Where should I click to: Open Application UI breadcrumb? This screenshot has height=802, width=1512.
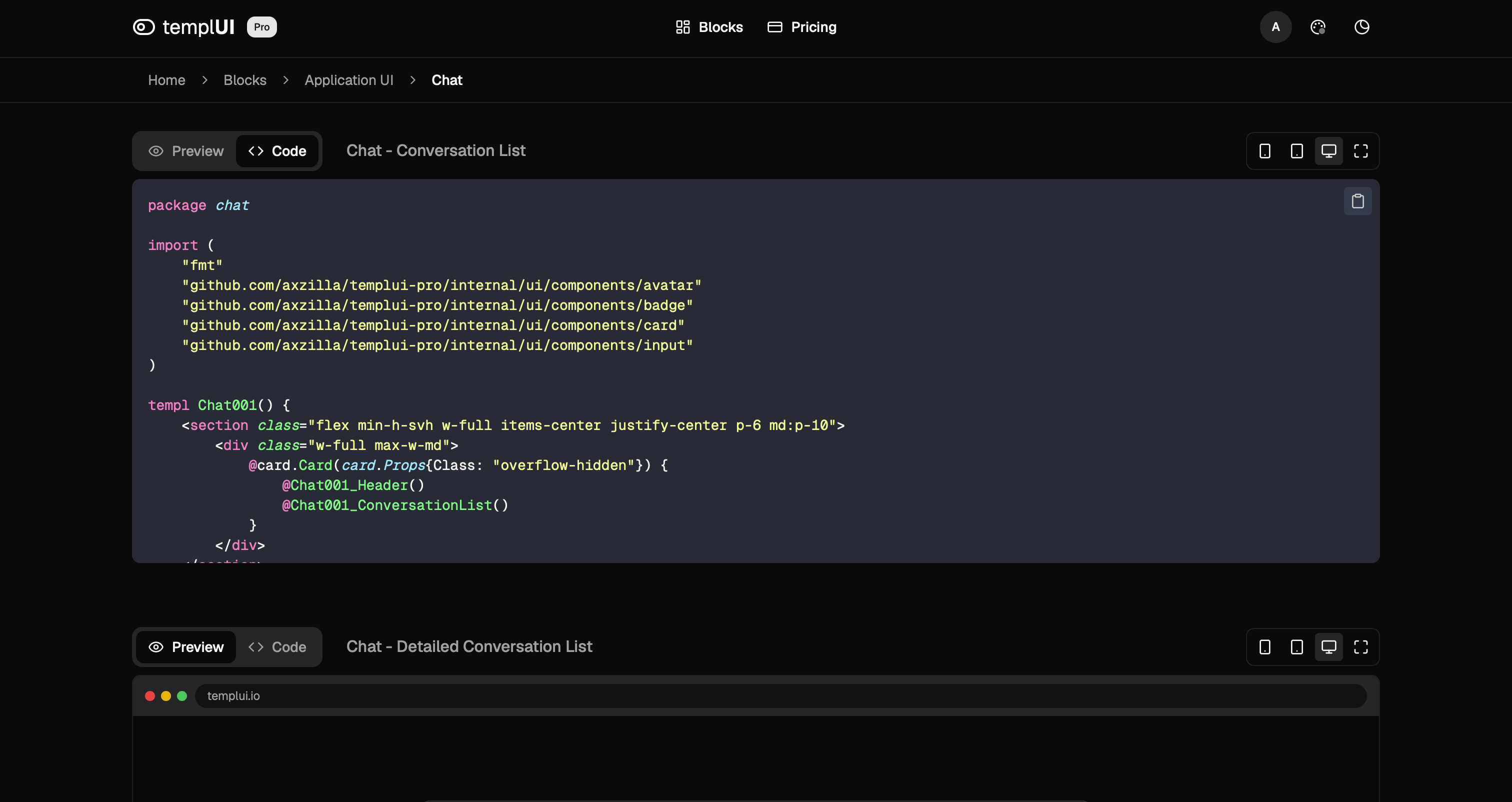(x=348, y=80)
